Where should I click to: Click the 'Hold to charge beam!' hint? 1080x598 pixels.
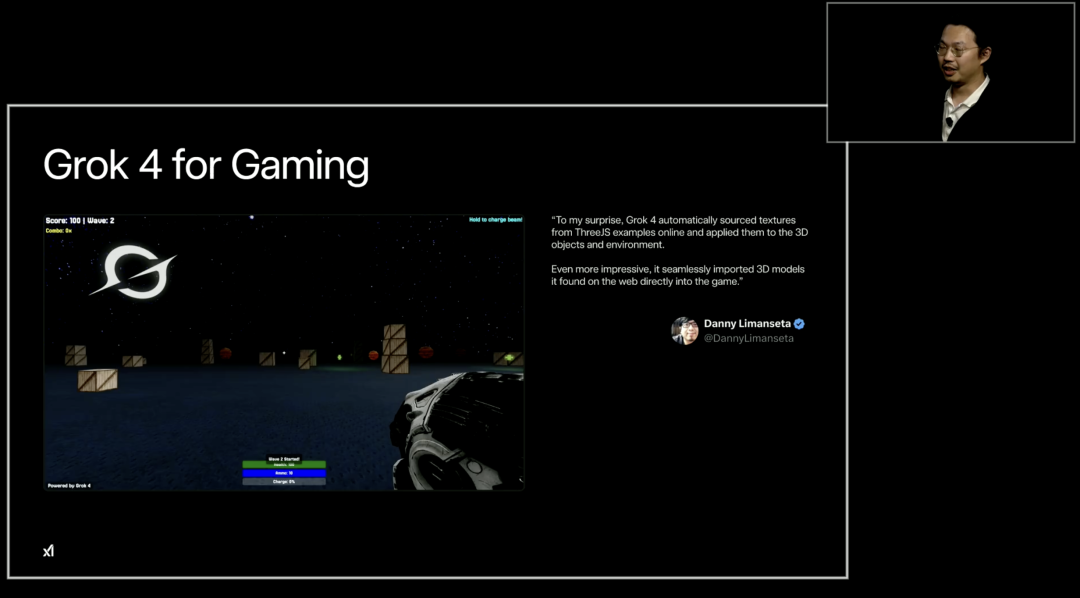[x=495, y=219]
